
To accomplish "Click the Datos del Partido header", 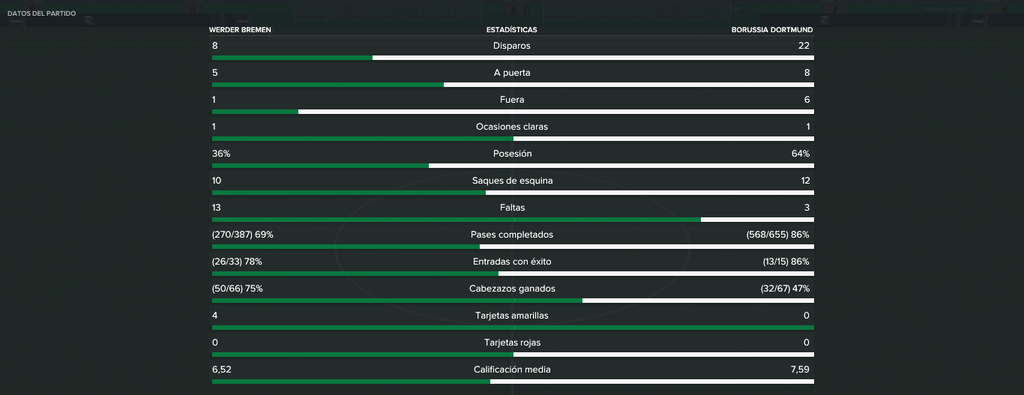I will [42, 14].
